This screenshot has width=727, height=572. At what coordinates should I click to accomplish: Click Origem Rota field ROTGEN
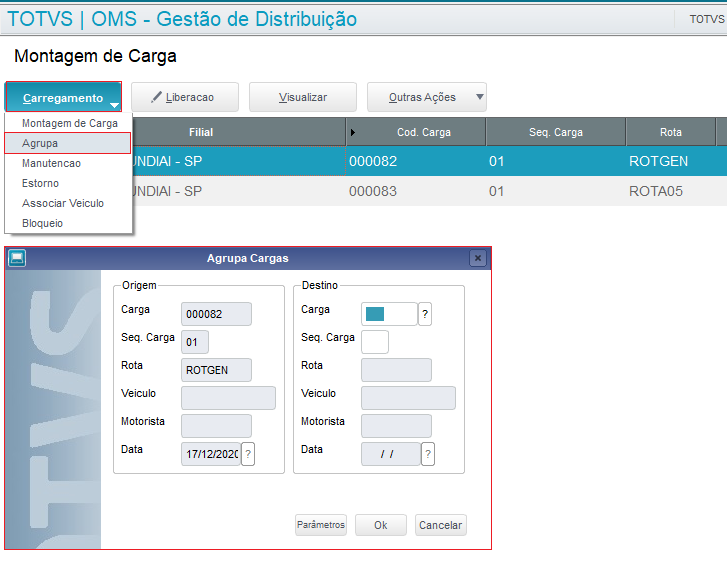(216, 370)
